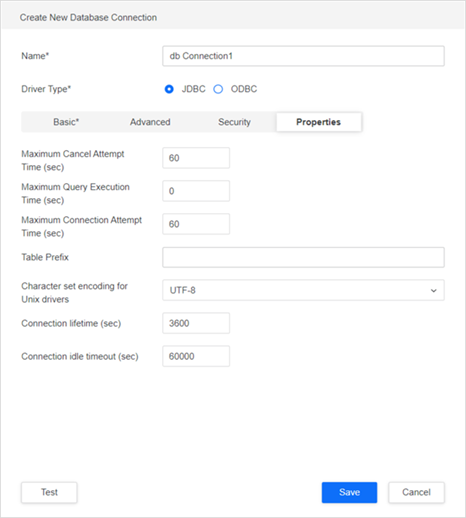
Task: Click the JDBC label text
Action: click(x=193, y=89)
